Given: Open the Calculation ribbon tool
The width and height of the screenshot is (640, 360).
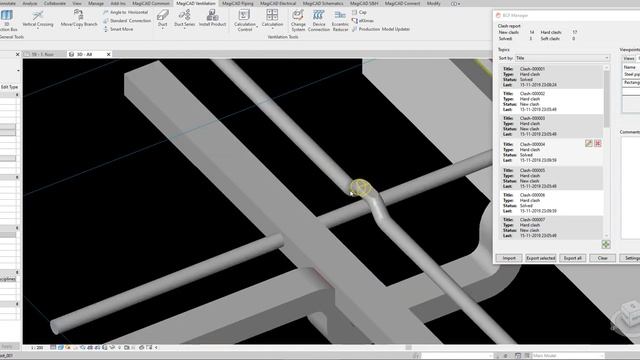Looking at the screenshot, I should point(272,18).
